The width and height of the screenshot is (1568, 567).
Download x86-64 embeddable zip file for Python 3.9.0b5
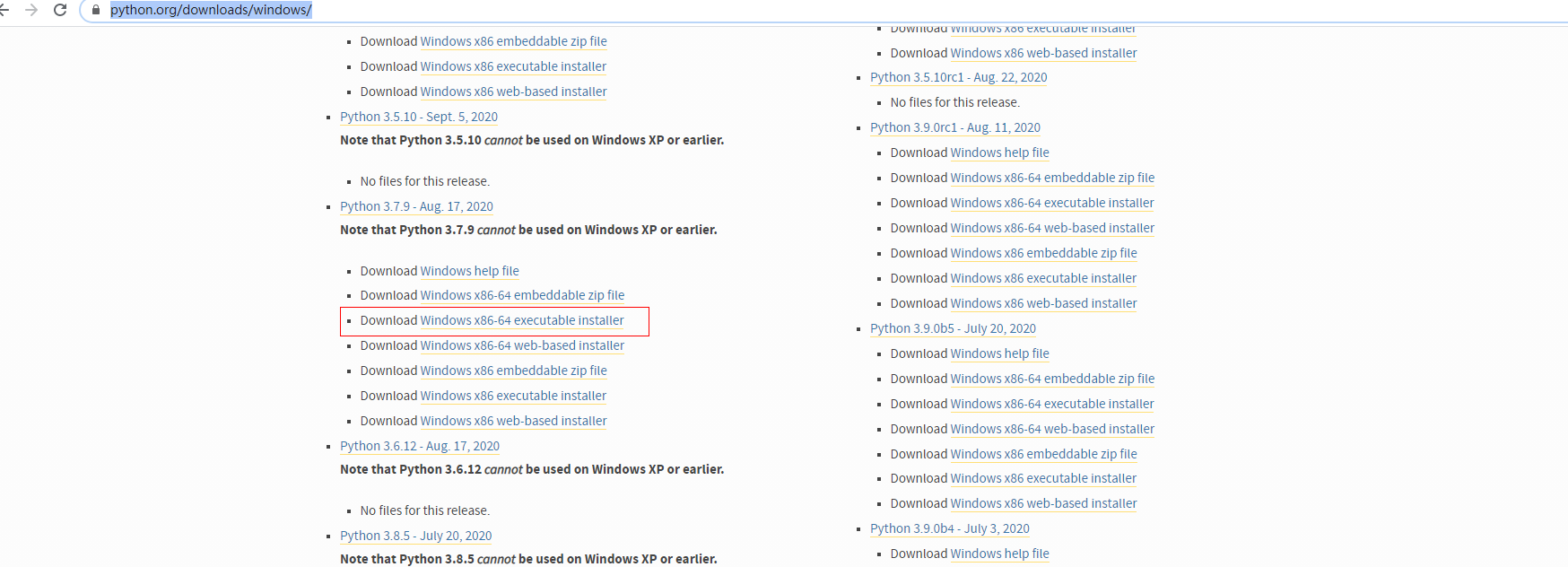1052,379
